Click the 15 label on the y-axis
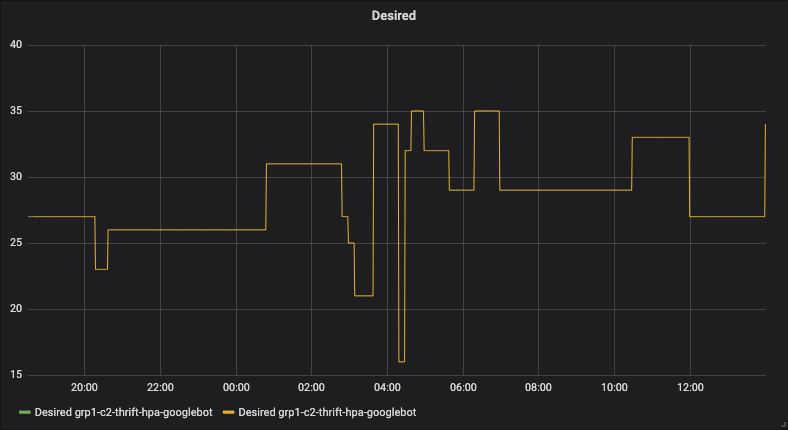 point(15,375)
